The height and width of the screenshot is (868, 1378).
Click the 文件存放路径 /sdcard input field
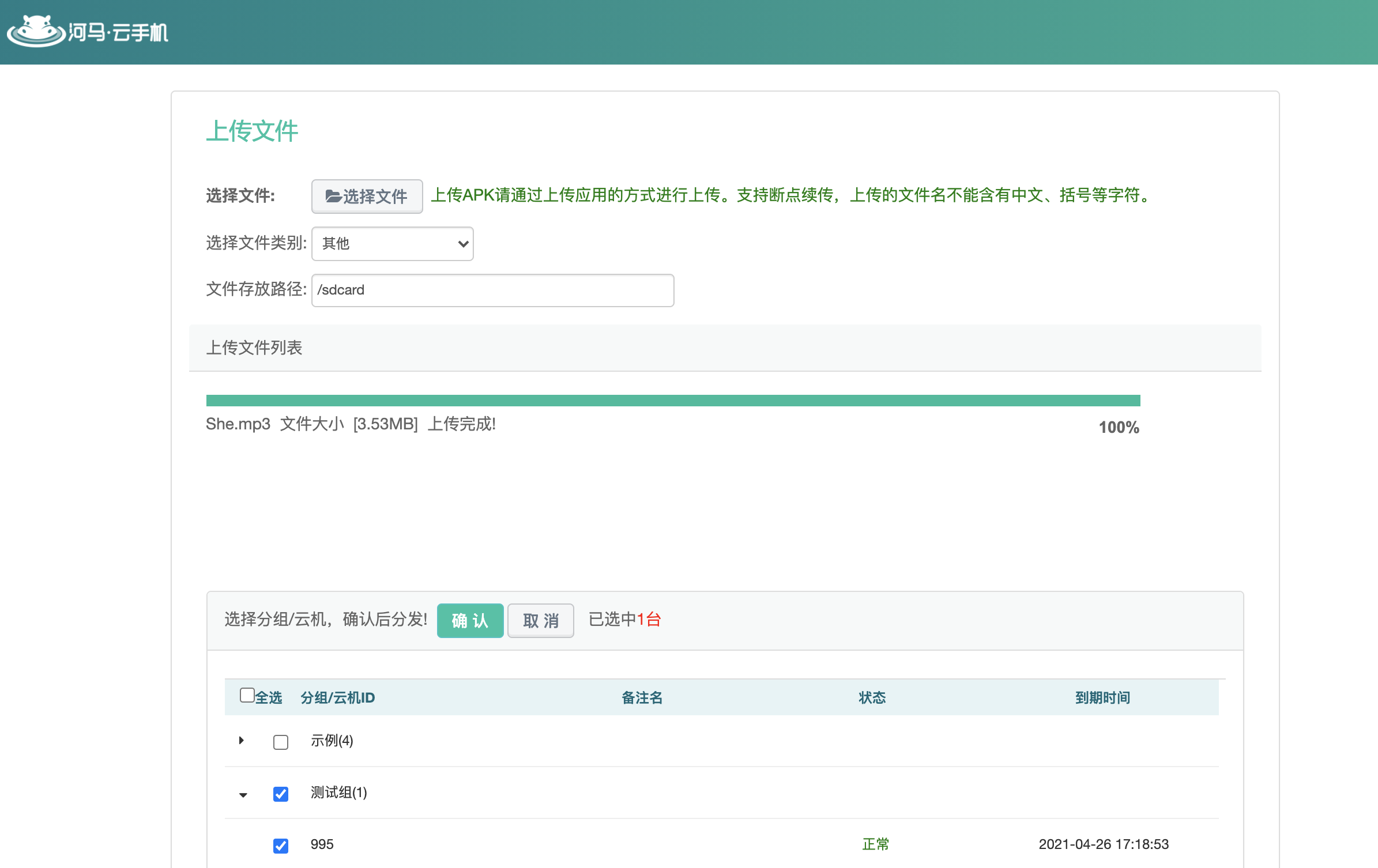coord(492,290)
